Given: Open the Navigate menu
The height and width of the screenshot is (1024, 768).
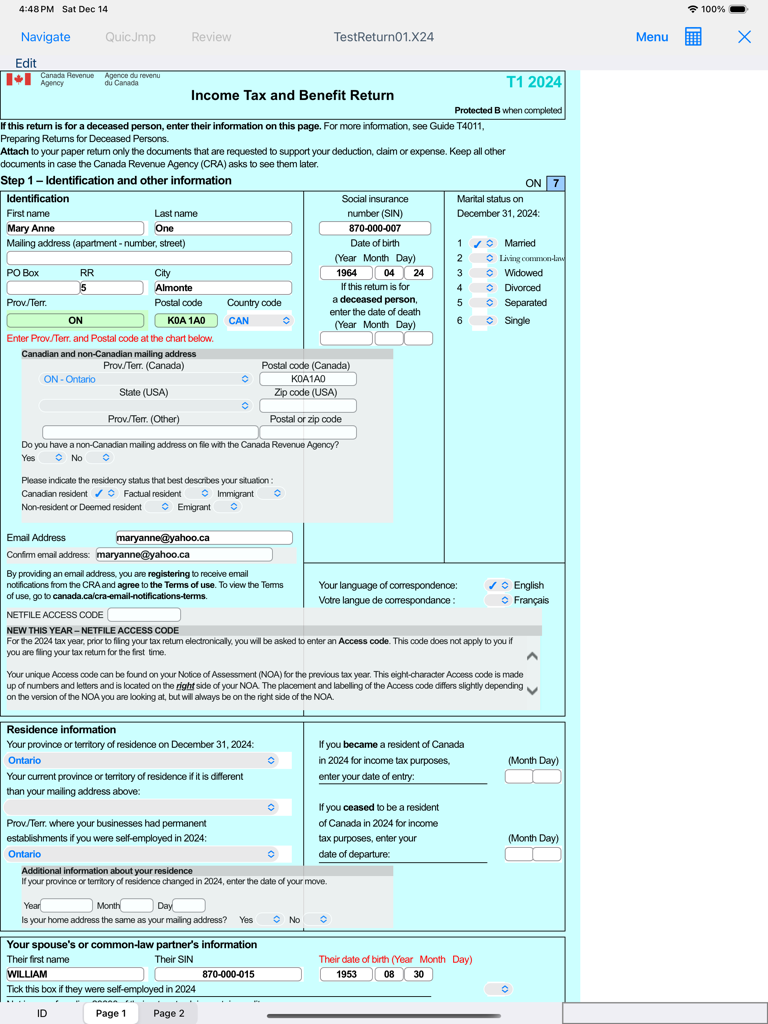Looking at the screenshot, I should pos(45,37).
